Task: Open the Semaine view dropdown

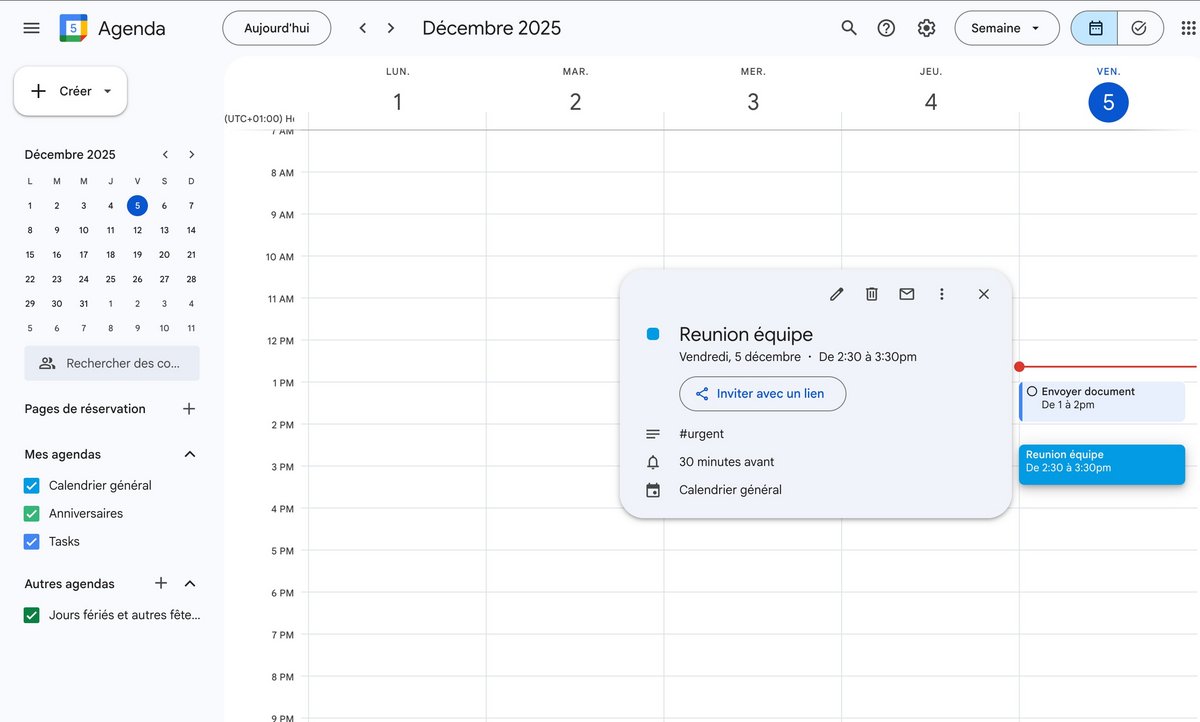Action: point(1006,28)
